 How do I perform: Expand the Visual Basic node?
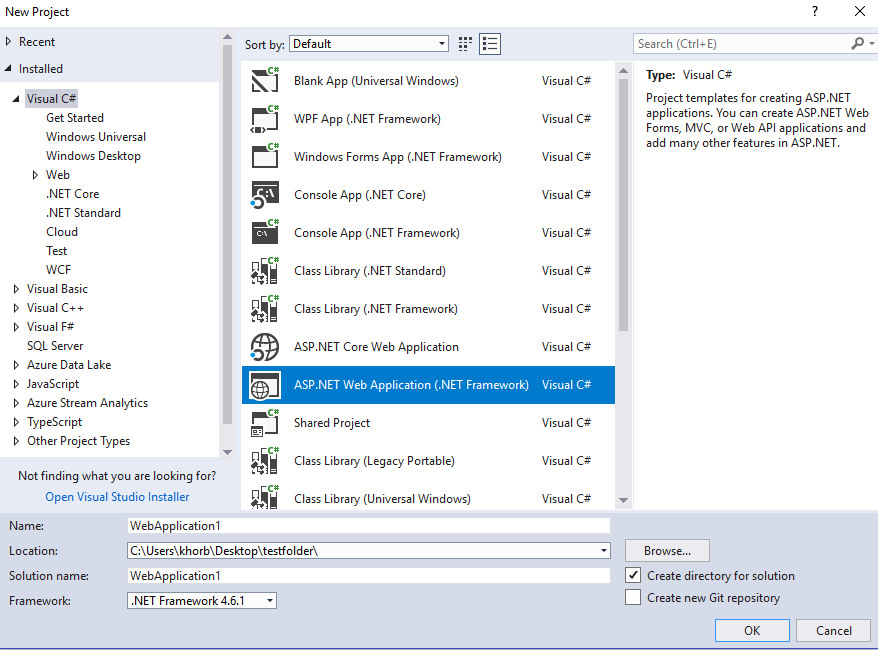(16, 289)
